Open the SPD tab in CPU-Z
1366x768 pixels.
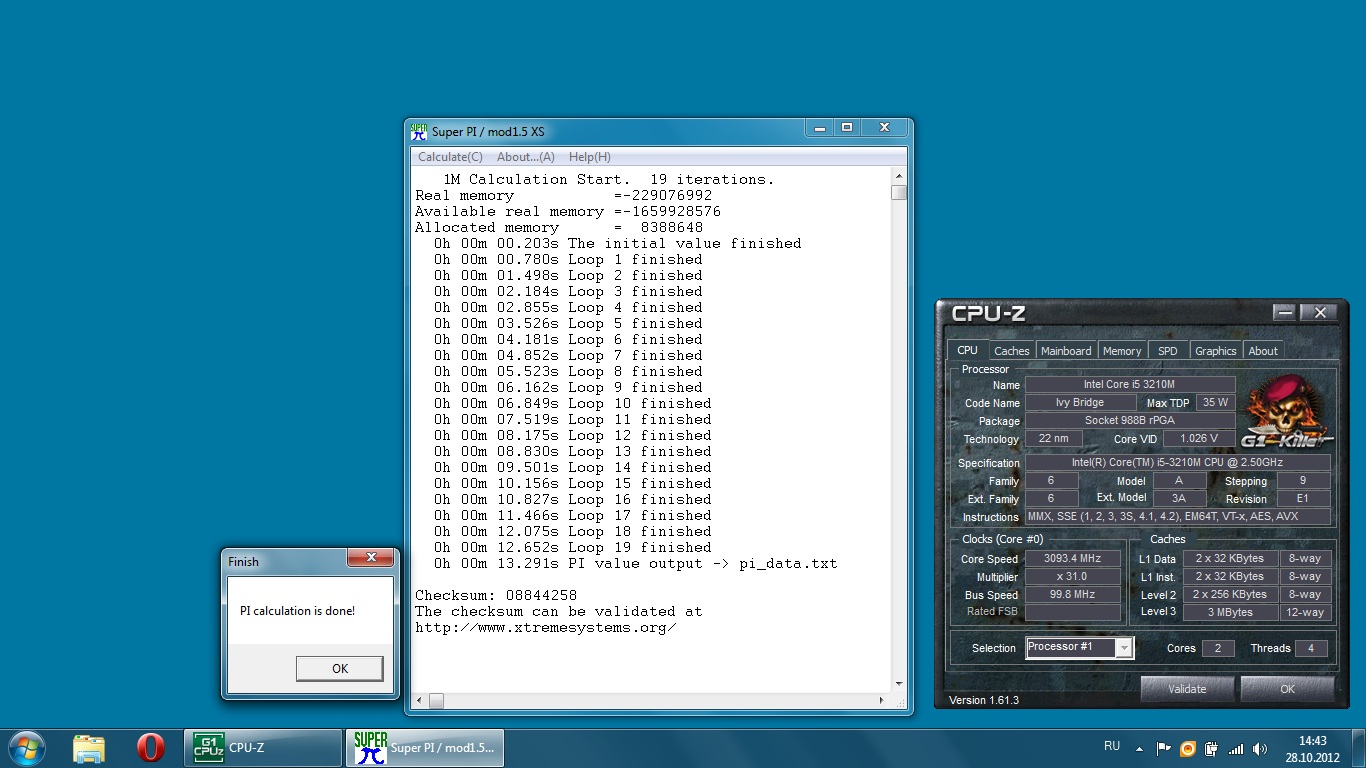click(1167, 351)
